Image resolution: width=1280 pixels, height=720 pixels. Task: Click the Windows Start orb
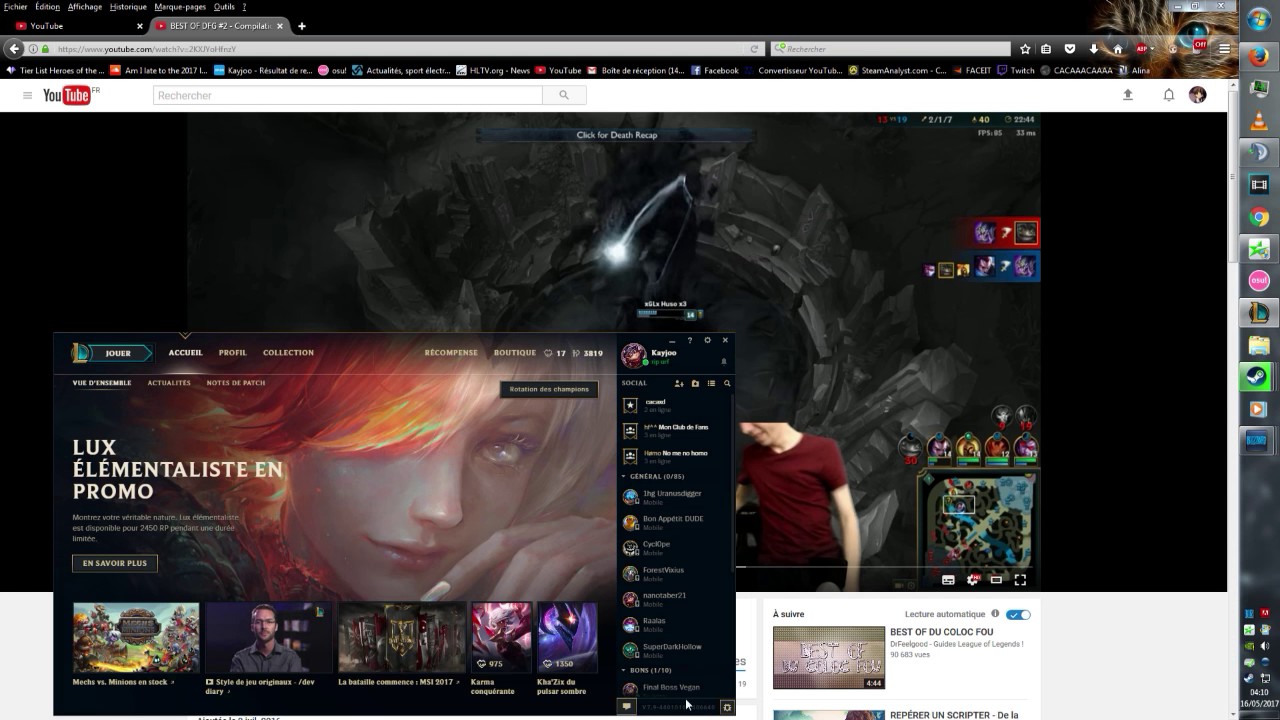1259,17
